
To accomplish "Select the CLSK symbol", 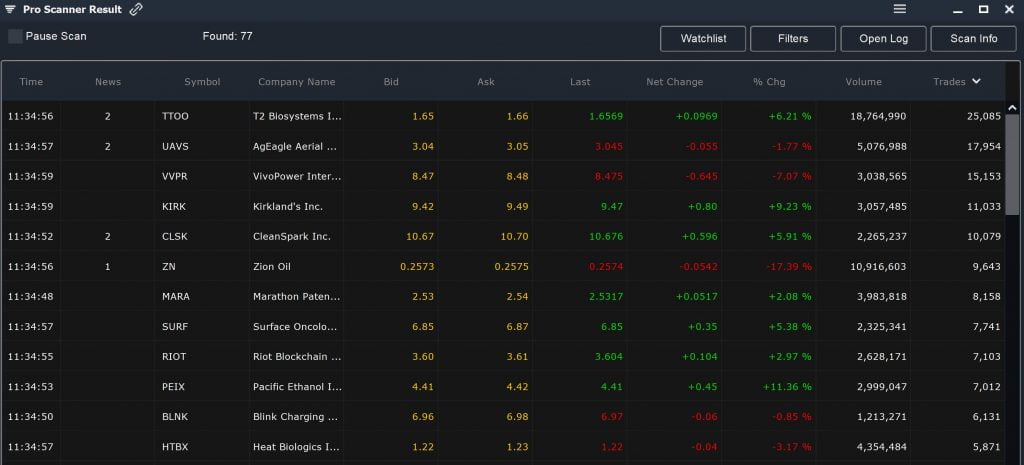I will [x=174, y=236].
